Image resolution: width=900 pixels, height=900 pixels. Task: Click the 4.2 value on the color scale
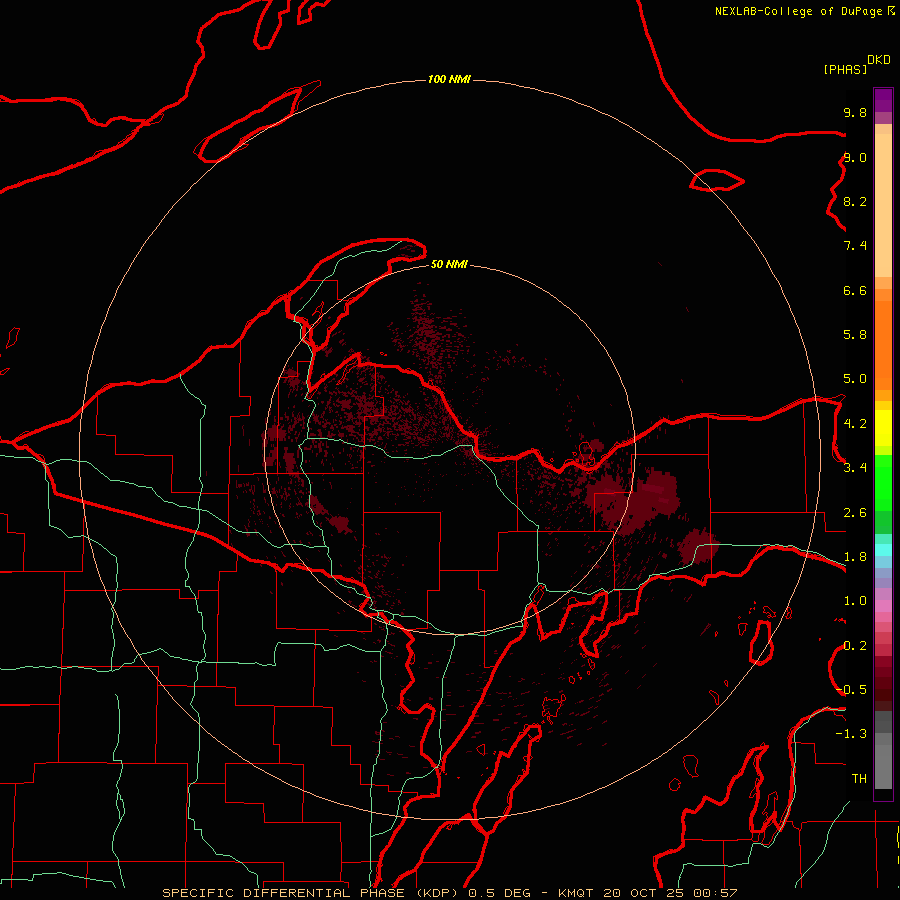click(855, 424)
